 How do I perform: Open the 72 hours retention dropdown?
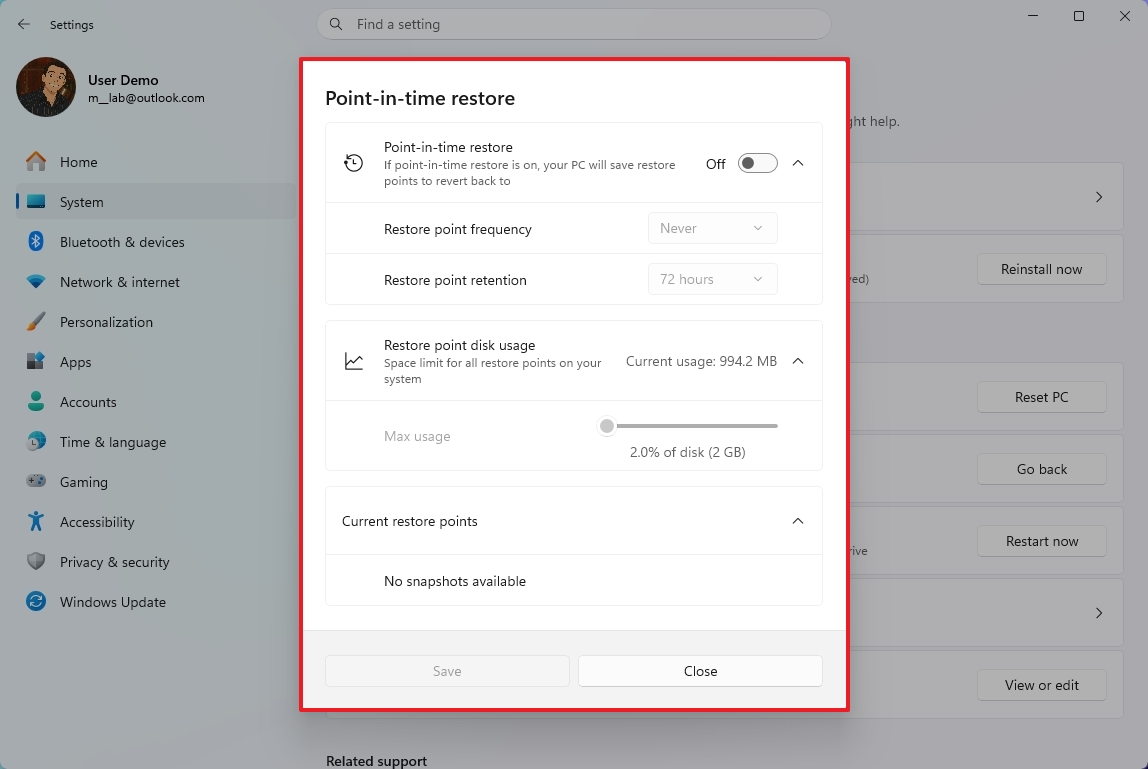pyautogui.click(x=712, y=279)
